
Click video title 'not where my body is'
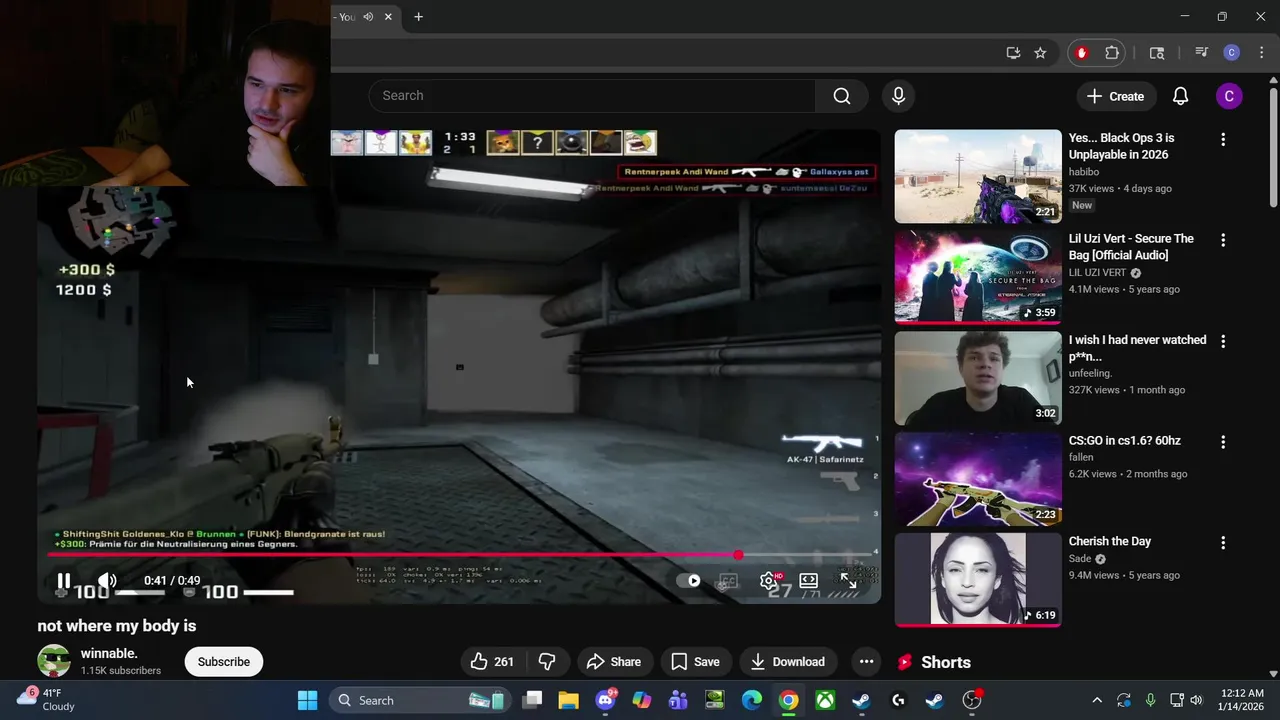(x=117, y=626)
